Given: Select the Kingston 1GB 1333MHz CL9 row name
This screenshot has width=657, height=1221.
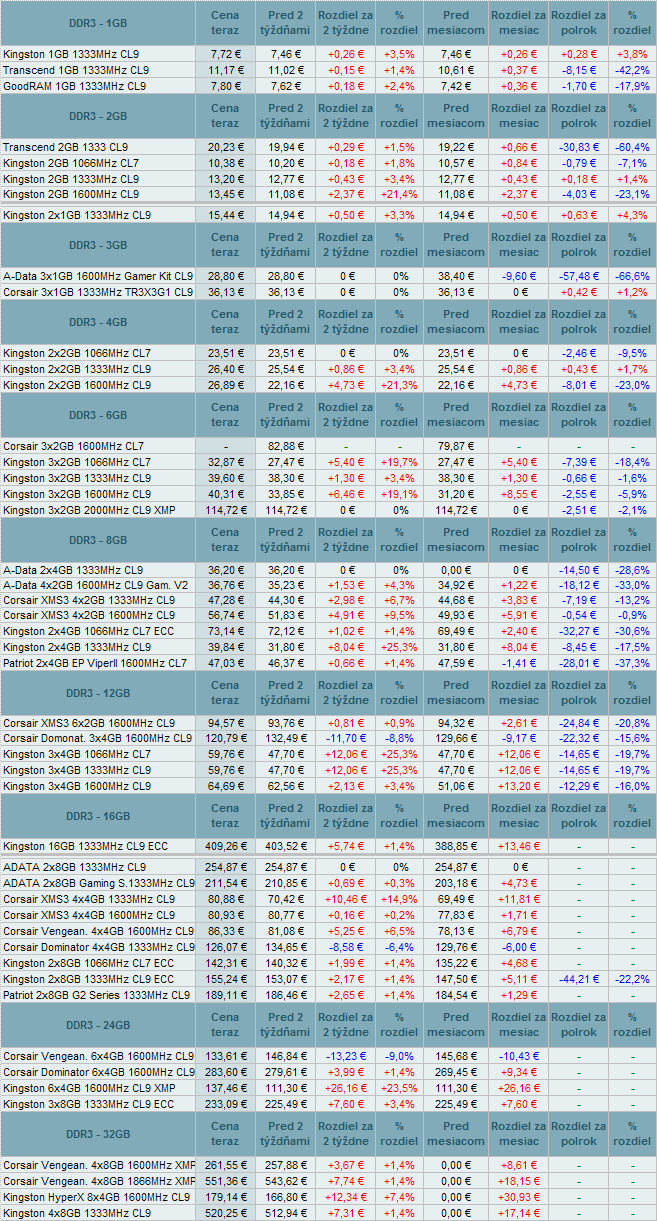Looking at the screenshot, I should pyautogui.click(x=71, y=53).
